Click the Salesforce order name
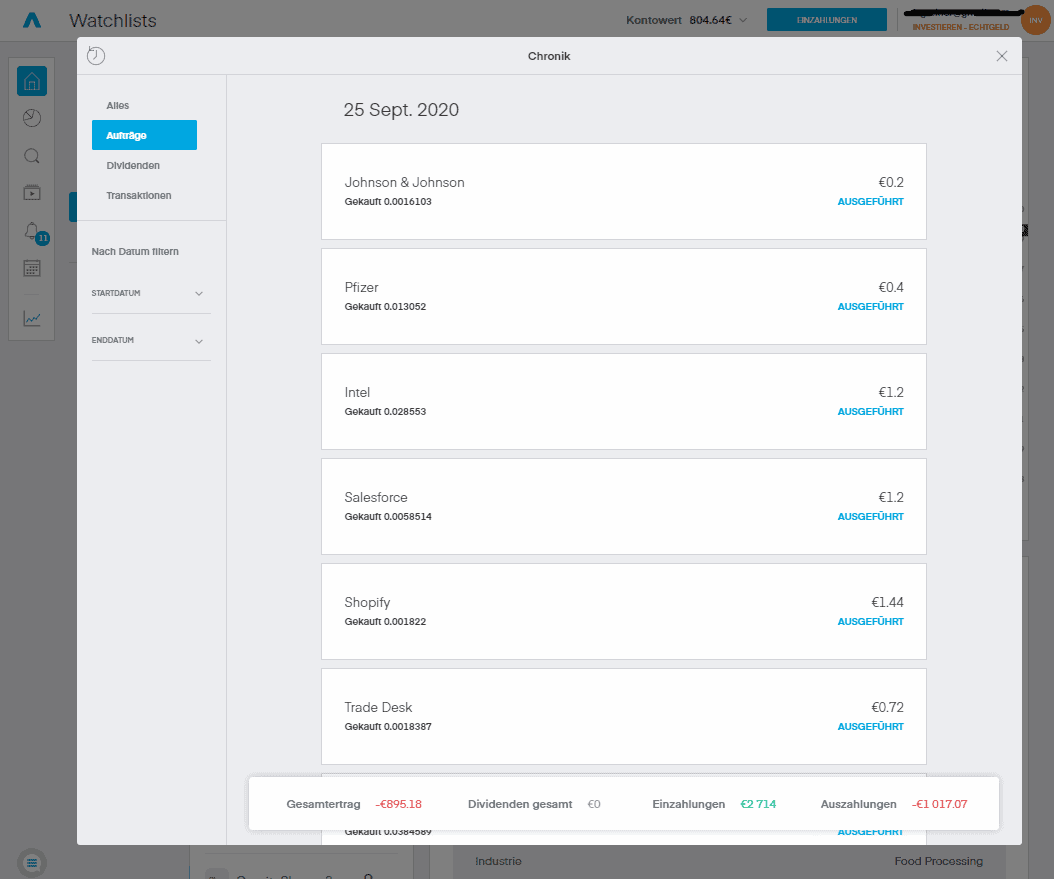The width and height of the screenshot is (1054, 879). 376,497
